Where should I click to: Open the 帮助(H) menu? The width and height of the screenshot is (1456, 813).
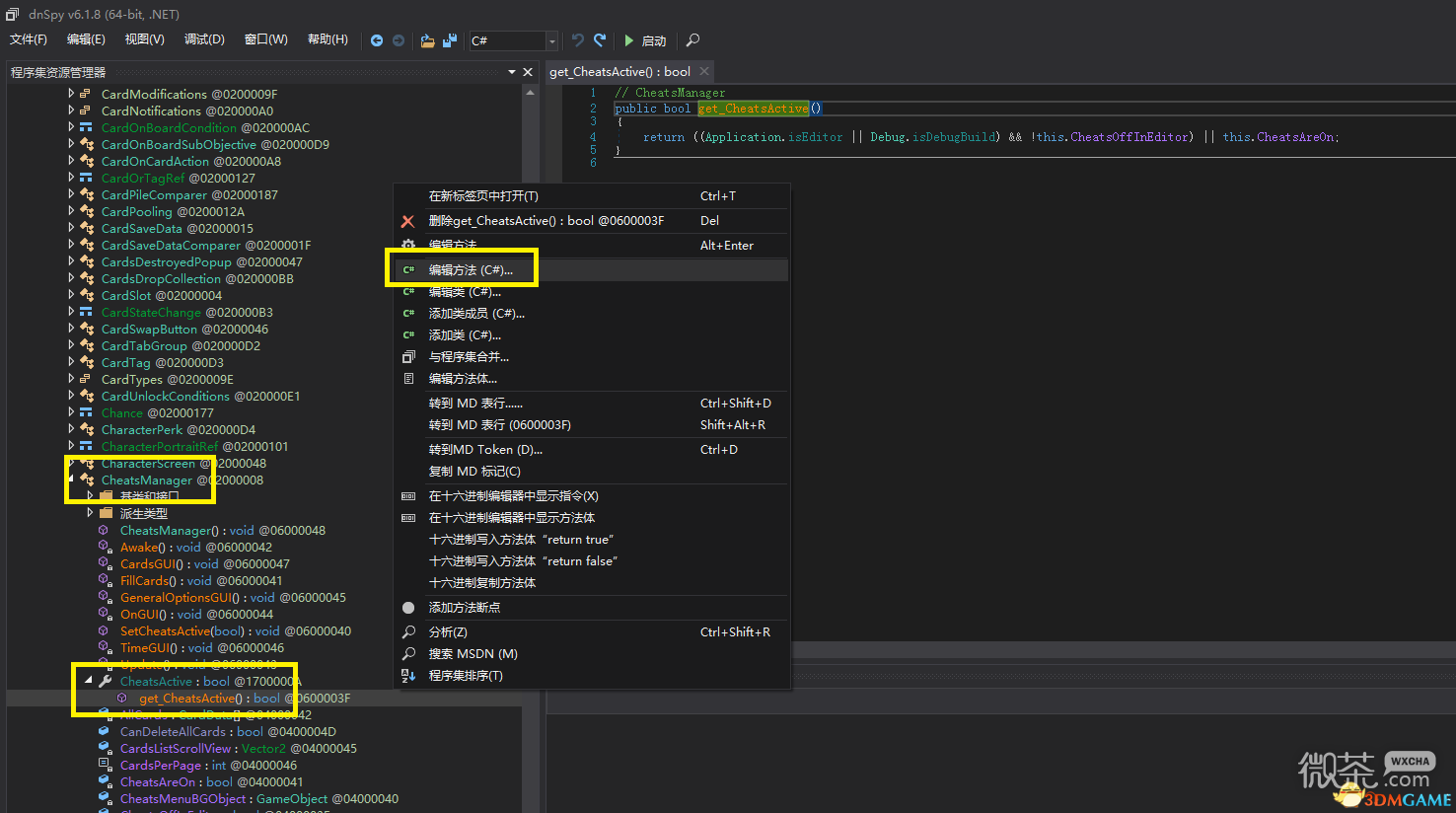tap(328, 39)
